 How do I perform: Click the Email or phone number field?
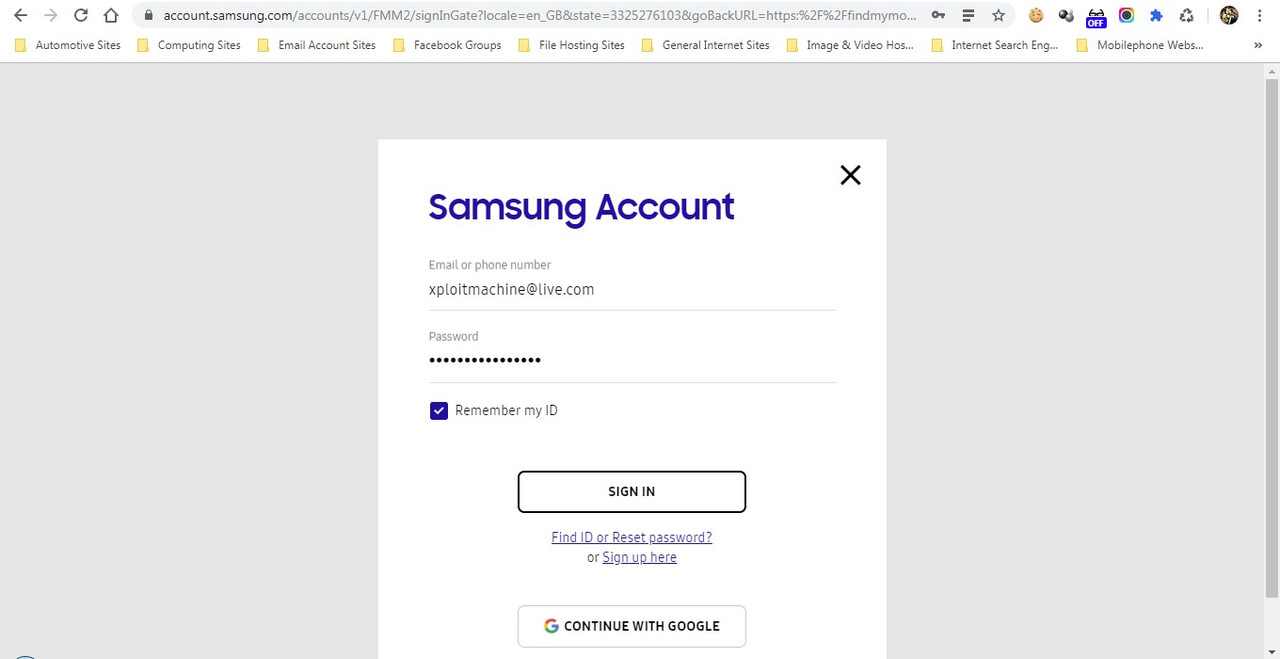632,290
